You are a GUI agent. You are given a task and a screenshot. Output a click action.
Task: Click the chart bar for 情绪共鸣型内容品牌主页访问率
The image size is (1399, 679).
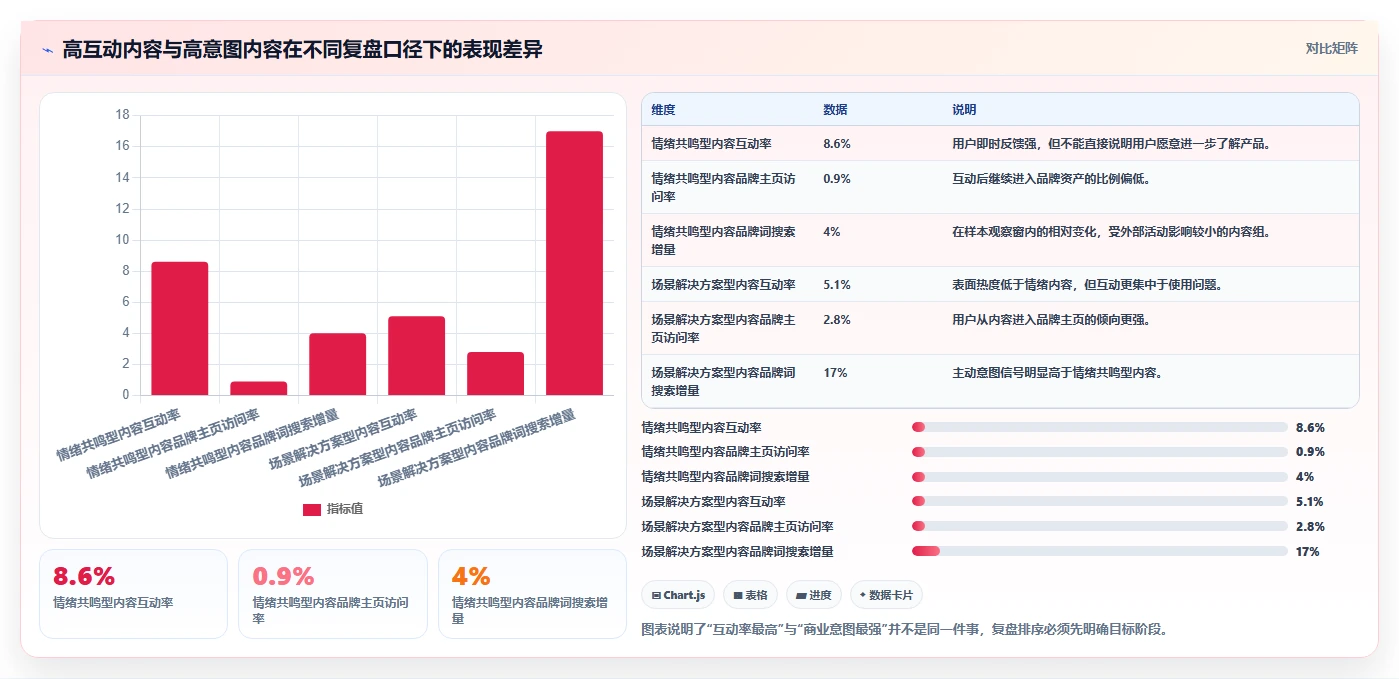(x=259, y=388)
